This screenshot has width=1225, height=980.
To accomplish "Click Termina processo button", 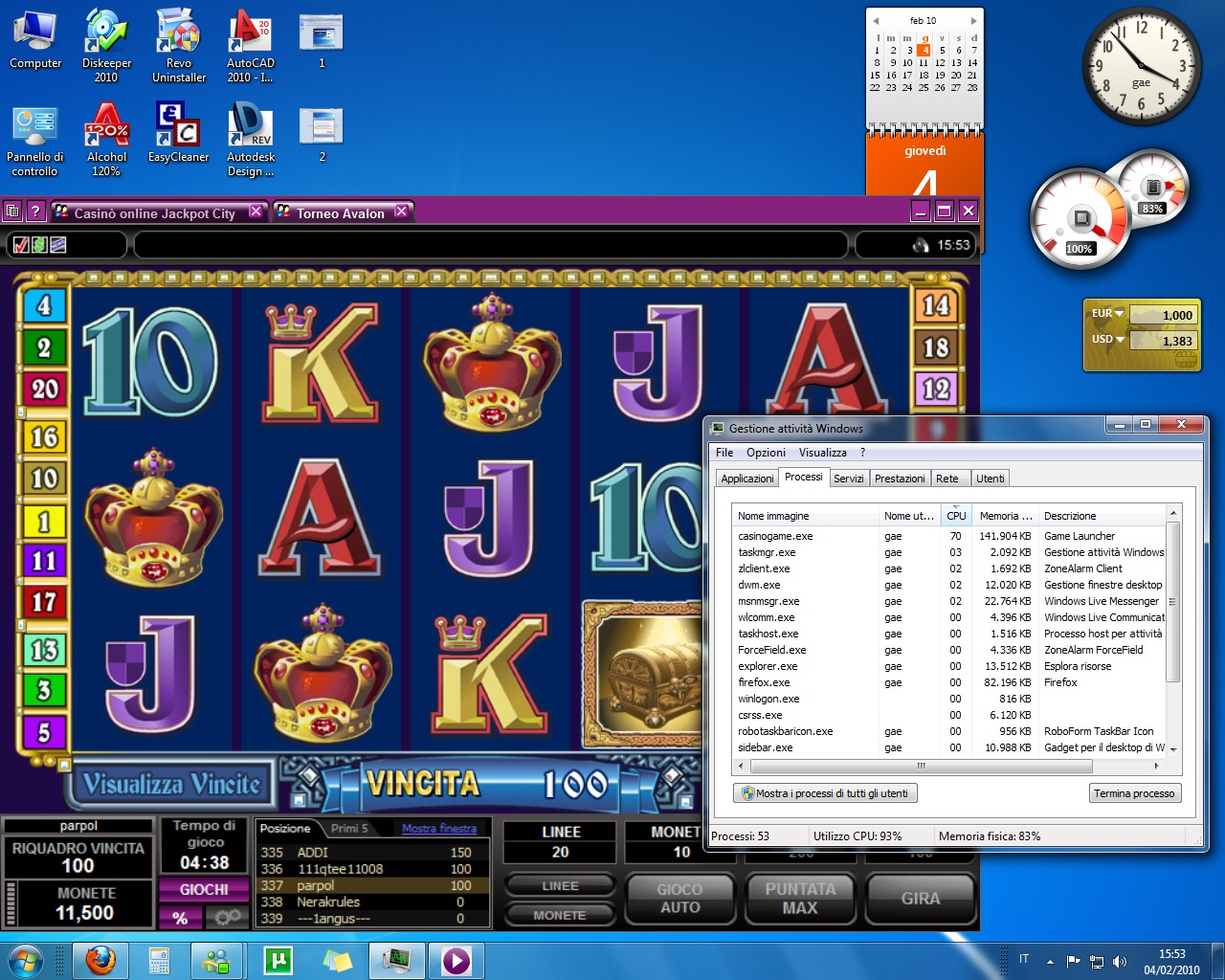I will pyautogui.click(x=1135, y=793).
